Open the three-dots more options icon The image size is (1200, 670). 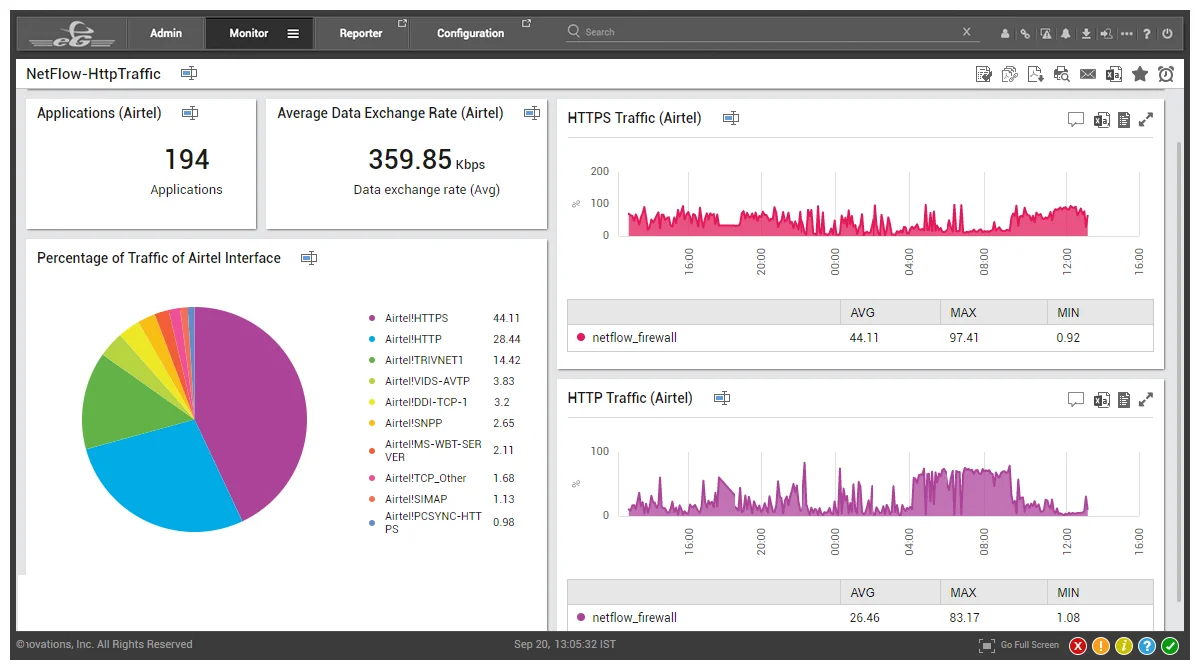[1127, 33]
